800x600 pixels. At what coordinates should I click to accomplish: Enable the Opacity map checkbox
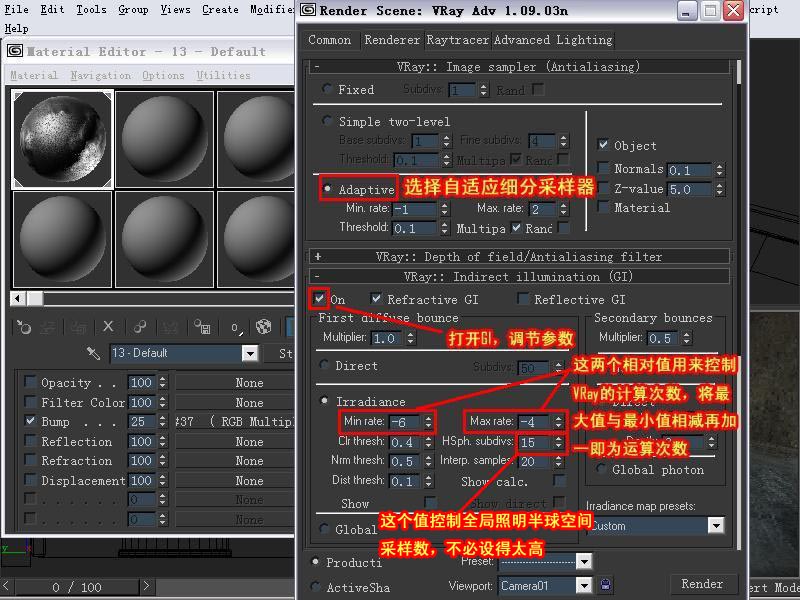point(31,382)
